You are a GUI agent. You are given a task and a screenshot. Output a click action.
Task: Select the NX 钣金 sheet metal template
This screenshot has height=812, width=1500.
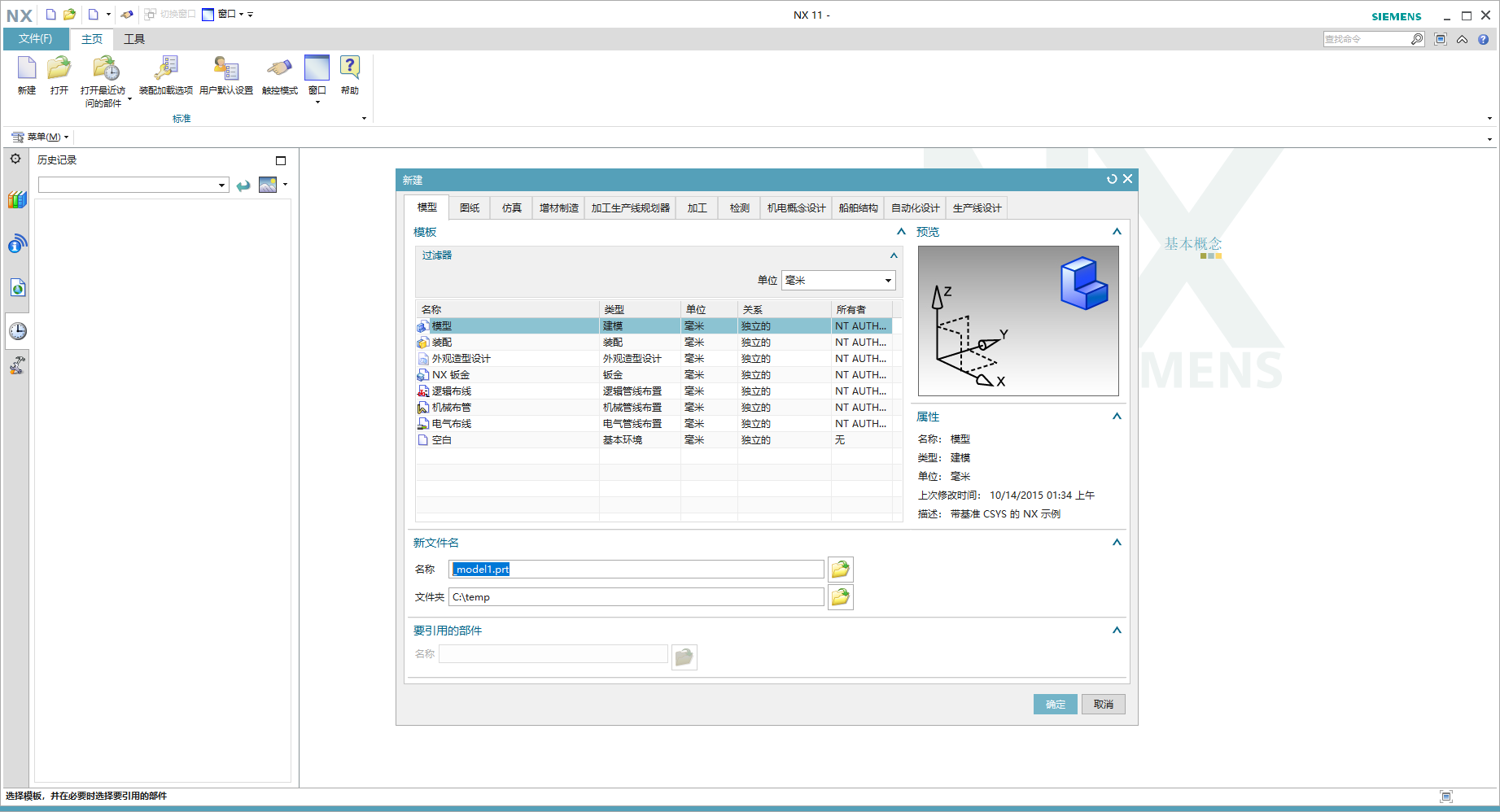654,375
